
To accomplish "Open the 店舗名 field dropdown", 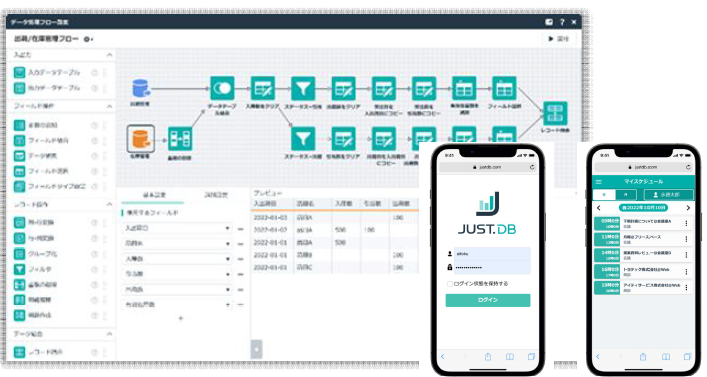I will click(x=177, y=244).
